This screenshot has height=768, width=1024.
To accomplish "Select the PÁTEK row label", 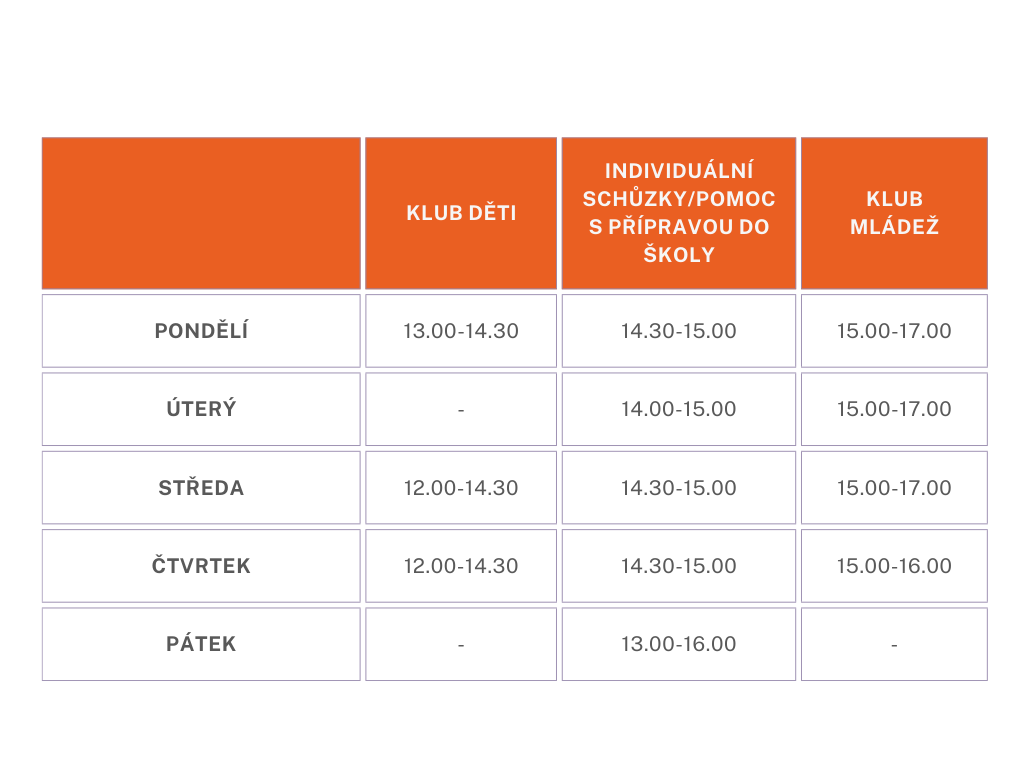I will (x=201, y=645).
